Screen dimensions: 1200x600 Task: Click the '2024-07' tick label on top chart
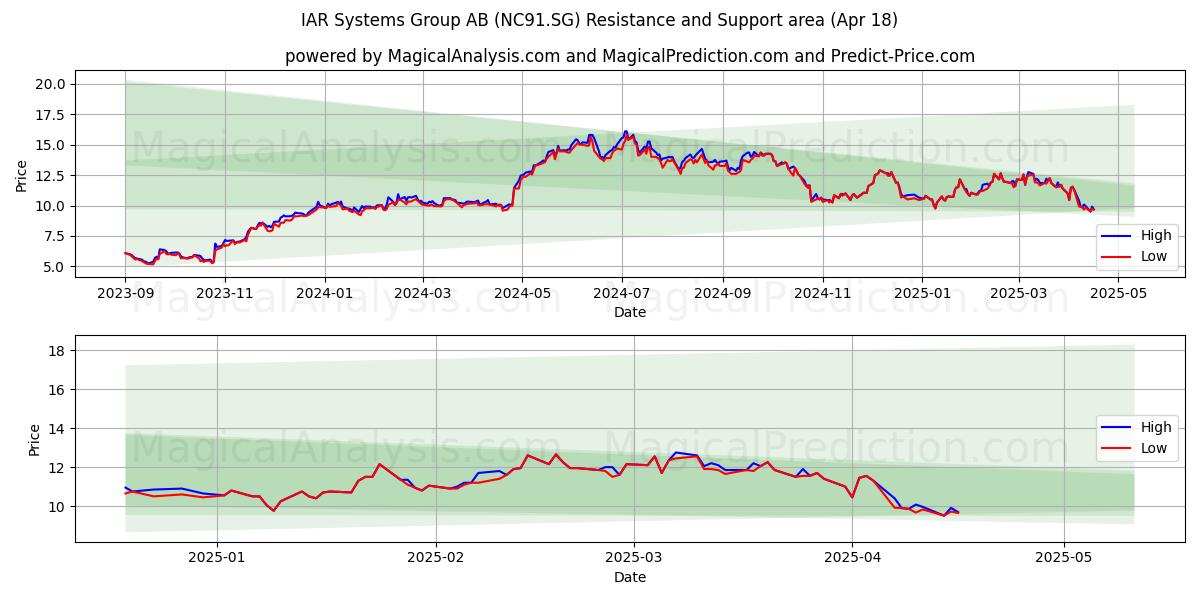tap(621, 295)
